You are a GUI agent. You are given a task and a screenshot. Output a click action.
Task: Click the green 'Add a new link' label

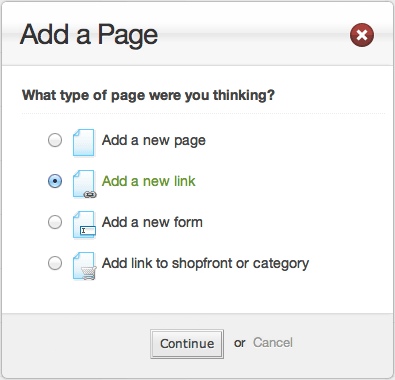[x=149, y=181]
